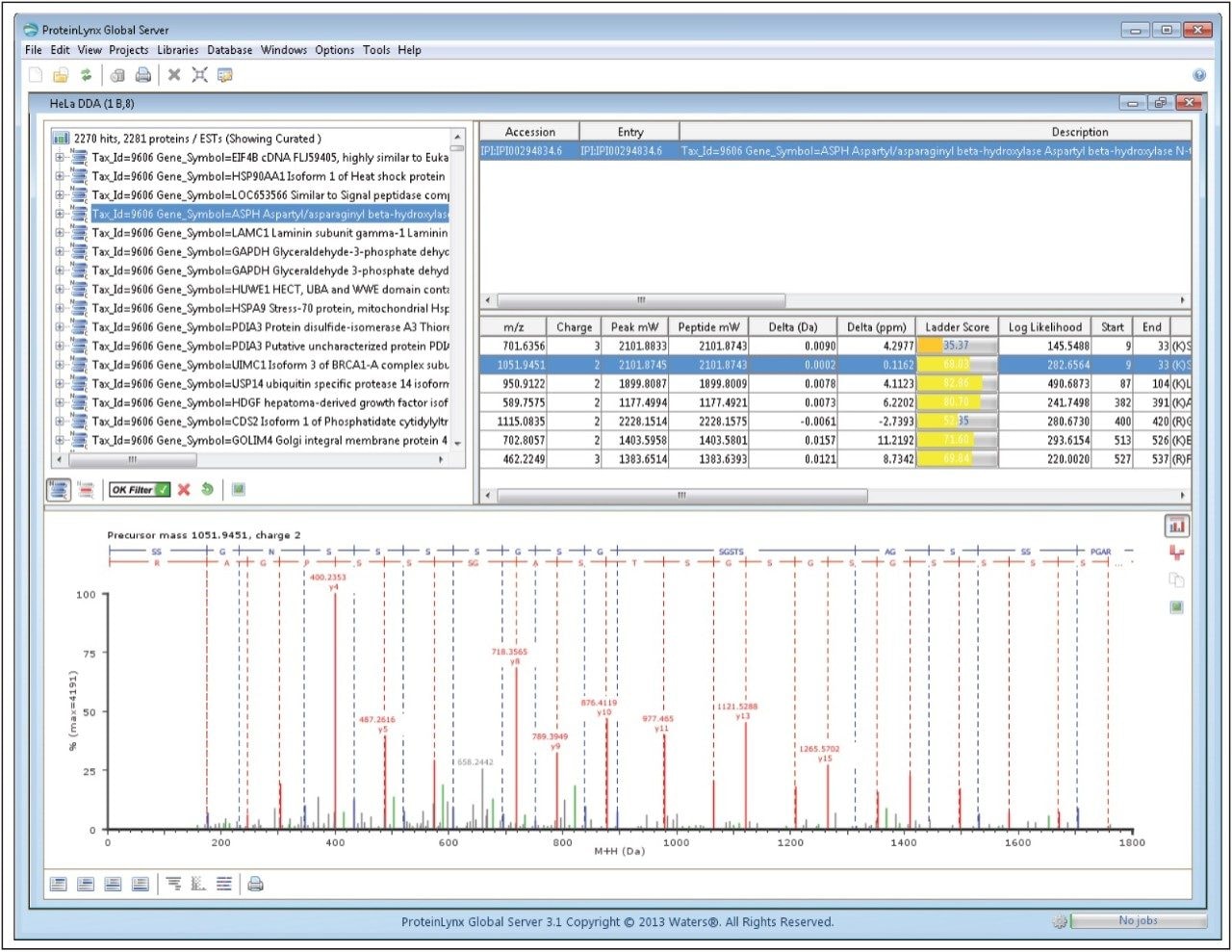Click the green refresh arrows toolbar icon
1232x952 pixels.
(86, 75)
